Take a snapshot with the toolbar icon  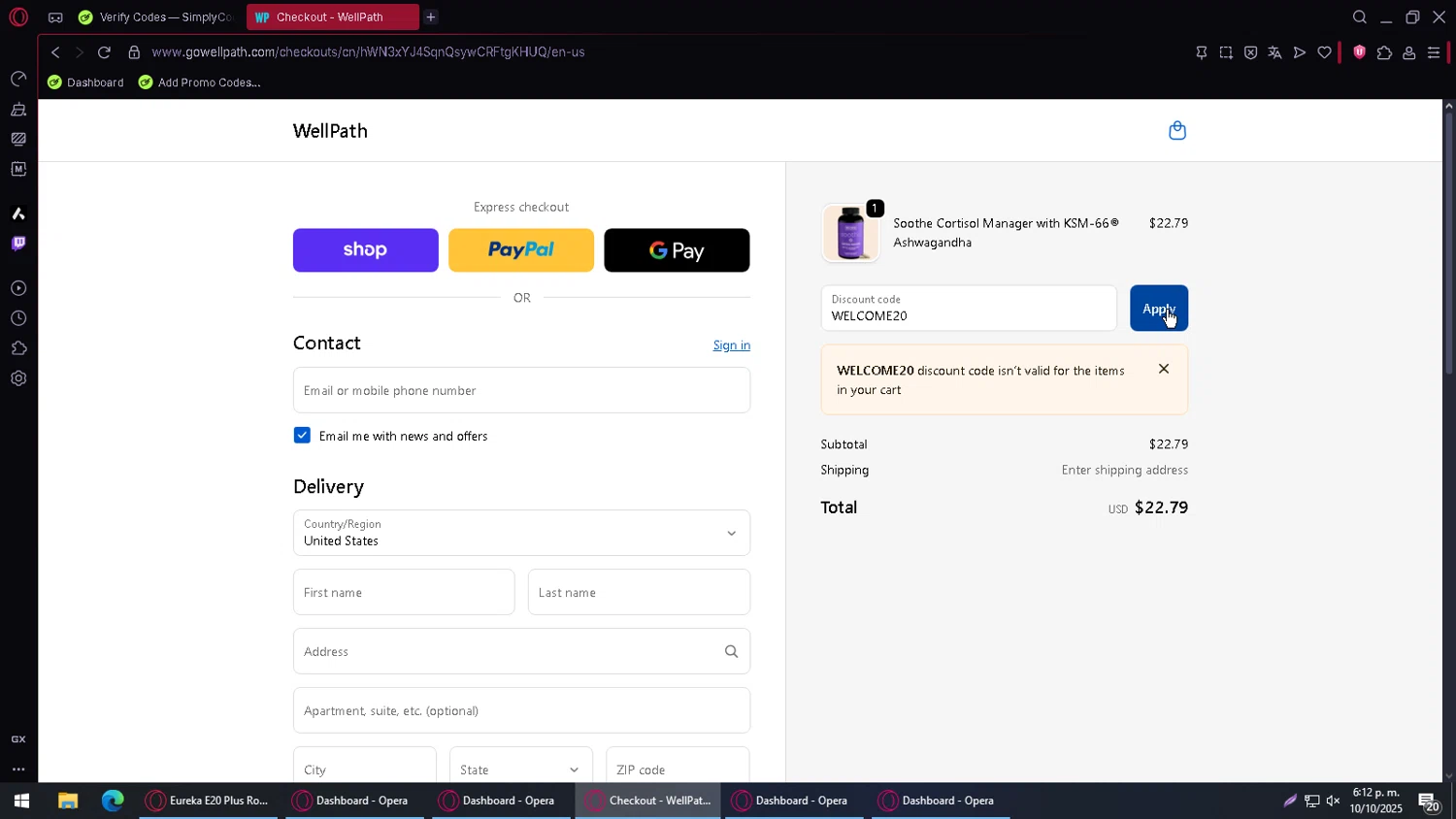tap(1226, 53)
